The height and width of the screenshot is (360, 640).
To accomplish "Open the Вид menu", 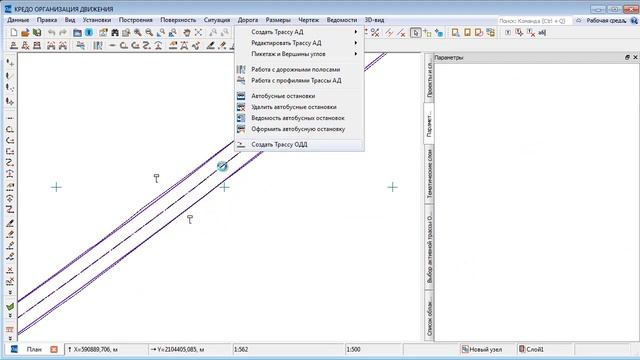I will pos(70,20).
